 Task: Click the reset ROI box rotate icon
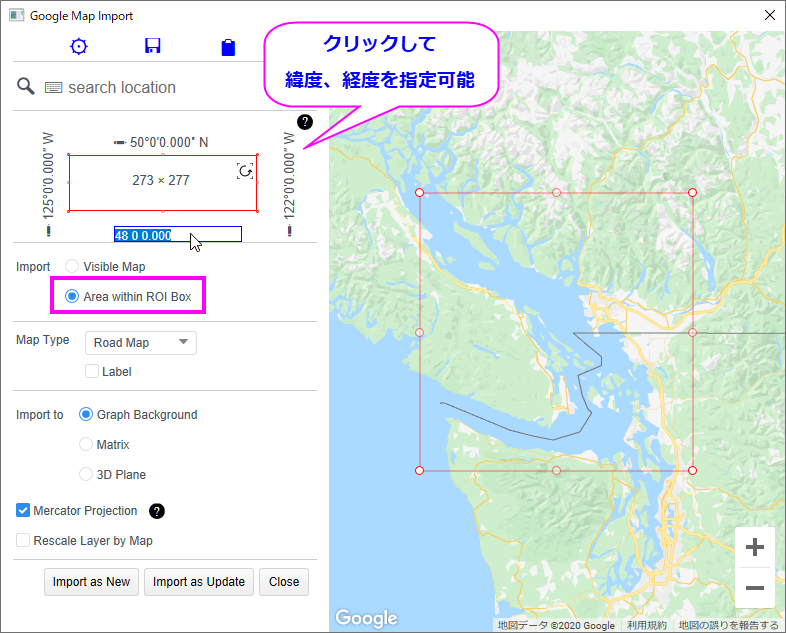pyautogui.click(x=245, y=171)
